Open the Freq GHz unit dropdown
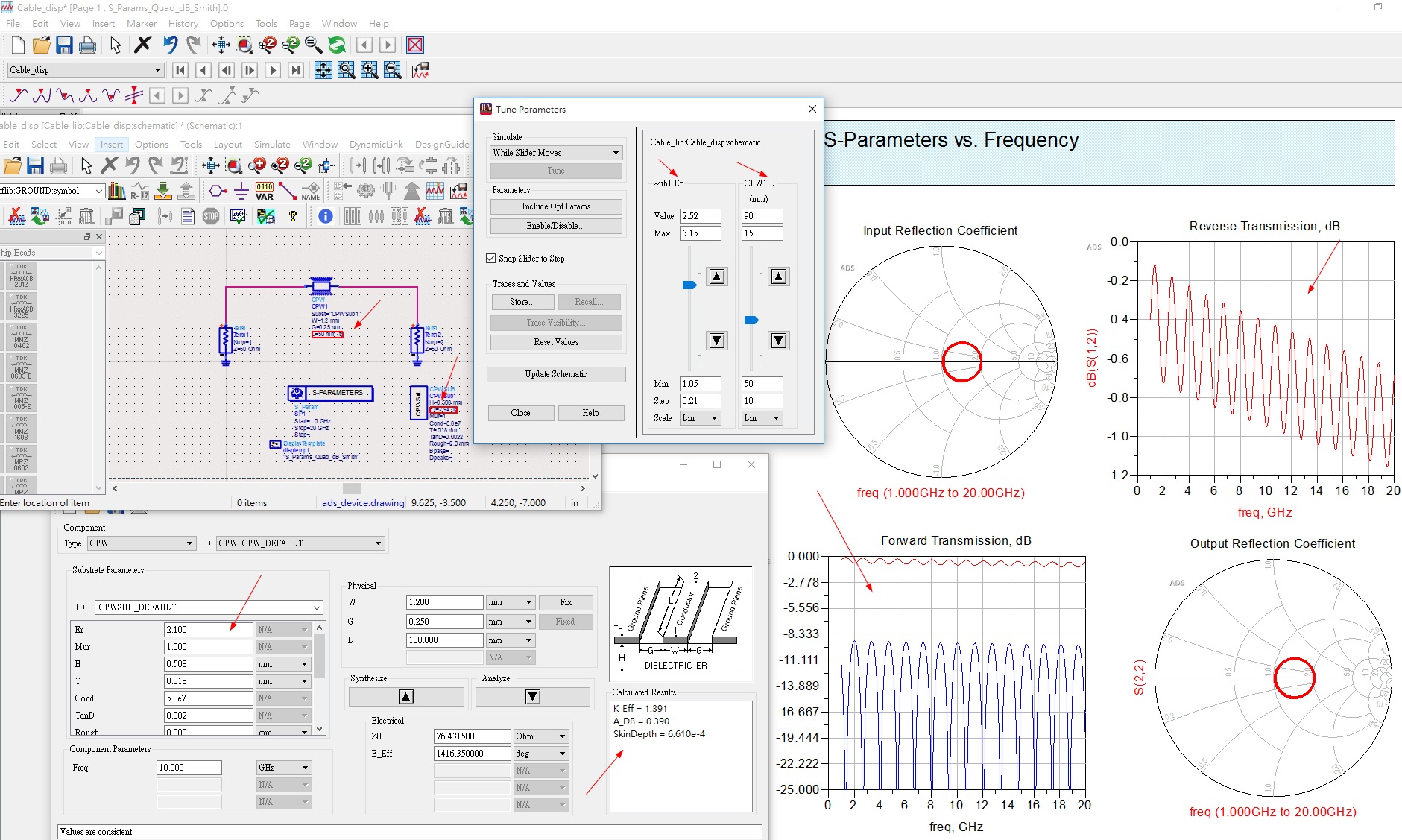 pos(284,768)
